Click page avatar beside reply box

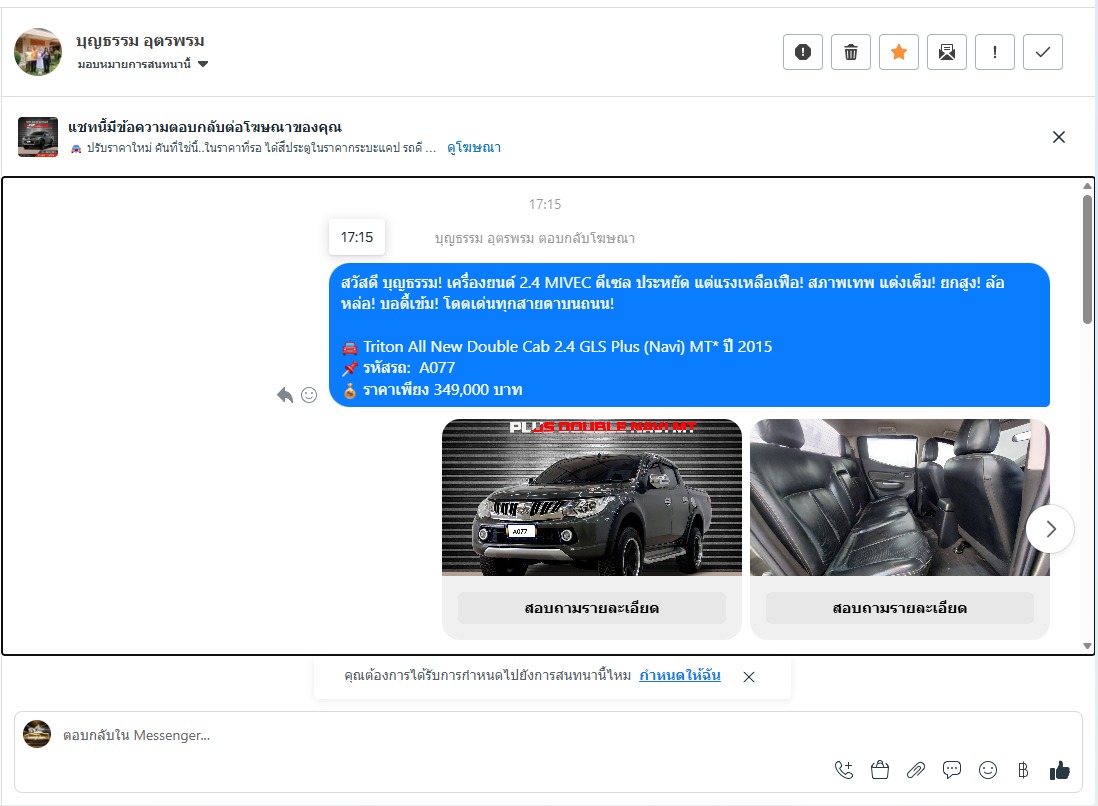(x=37, y=734)
